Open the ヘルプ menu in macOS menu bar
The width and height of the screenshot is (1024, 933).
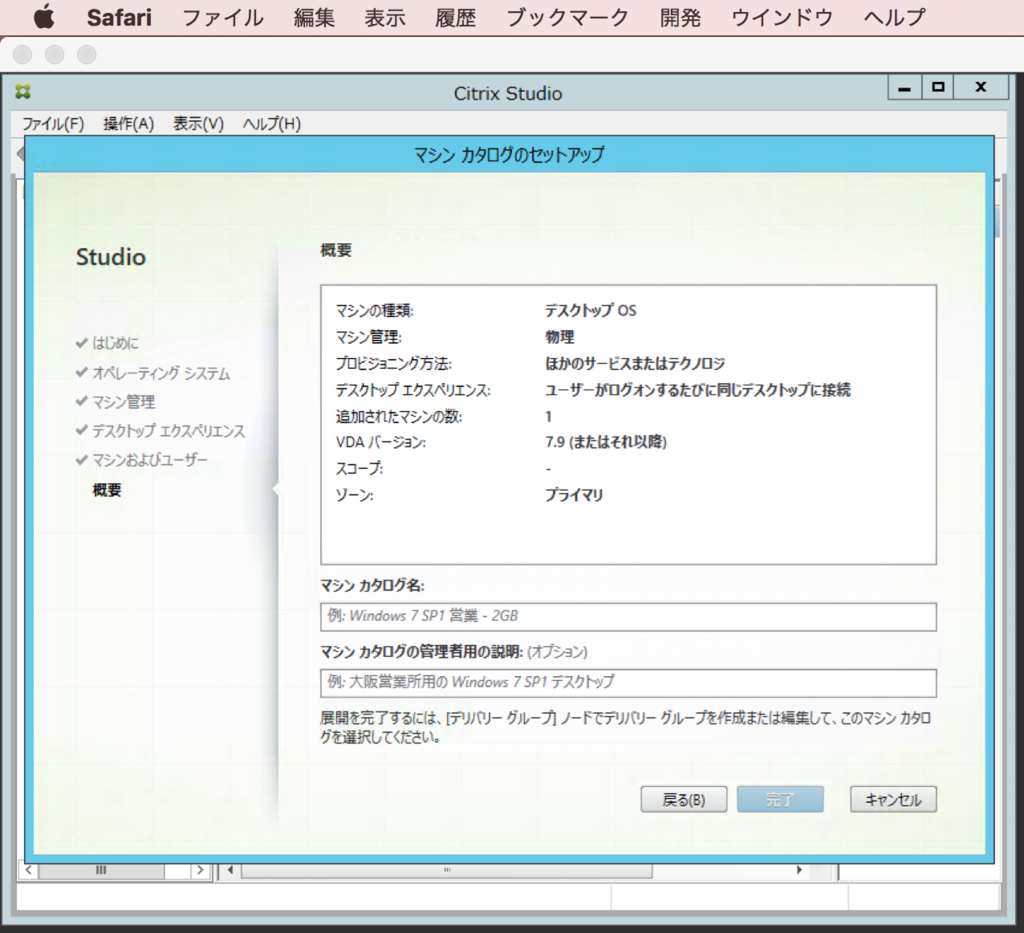[894, 18]
